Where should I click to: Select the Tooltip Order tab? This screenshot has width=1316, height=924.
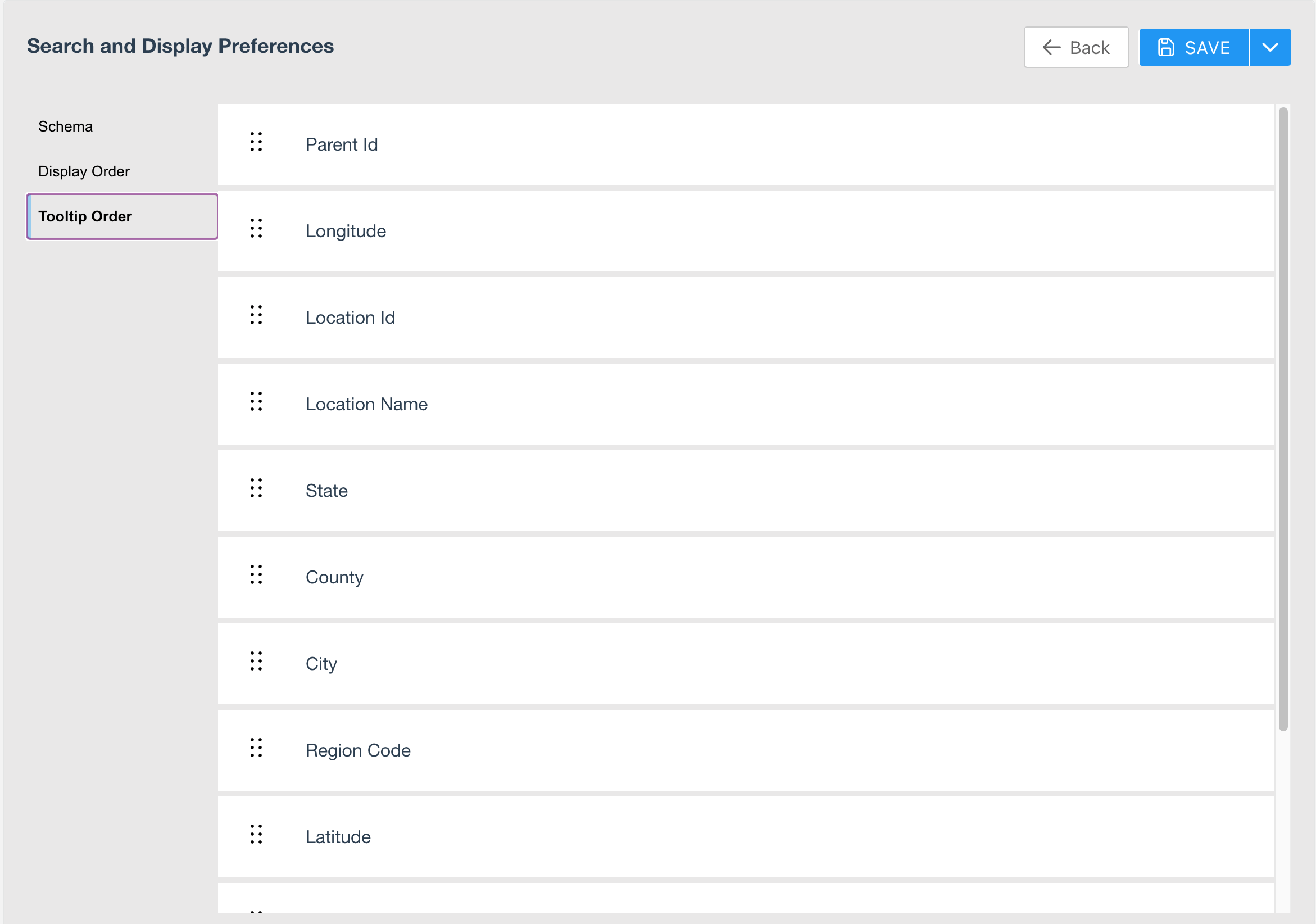point(122,217)
